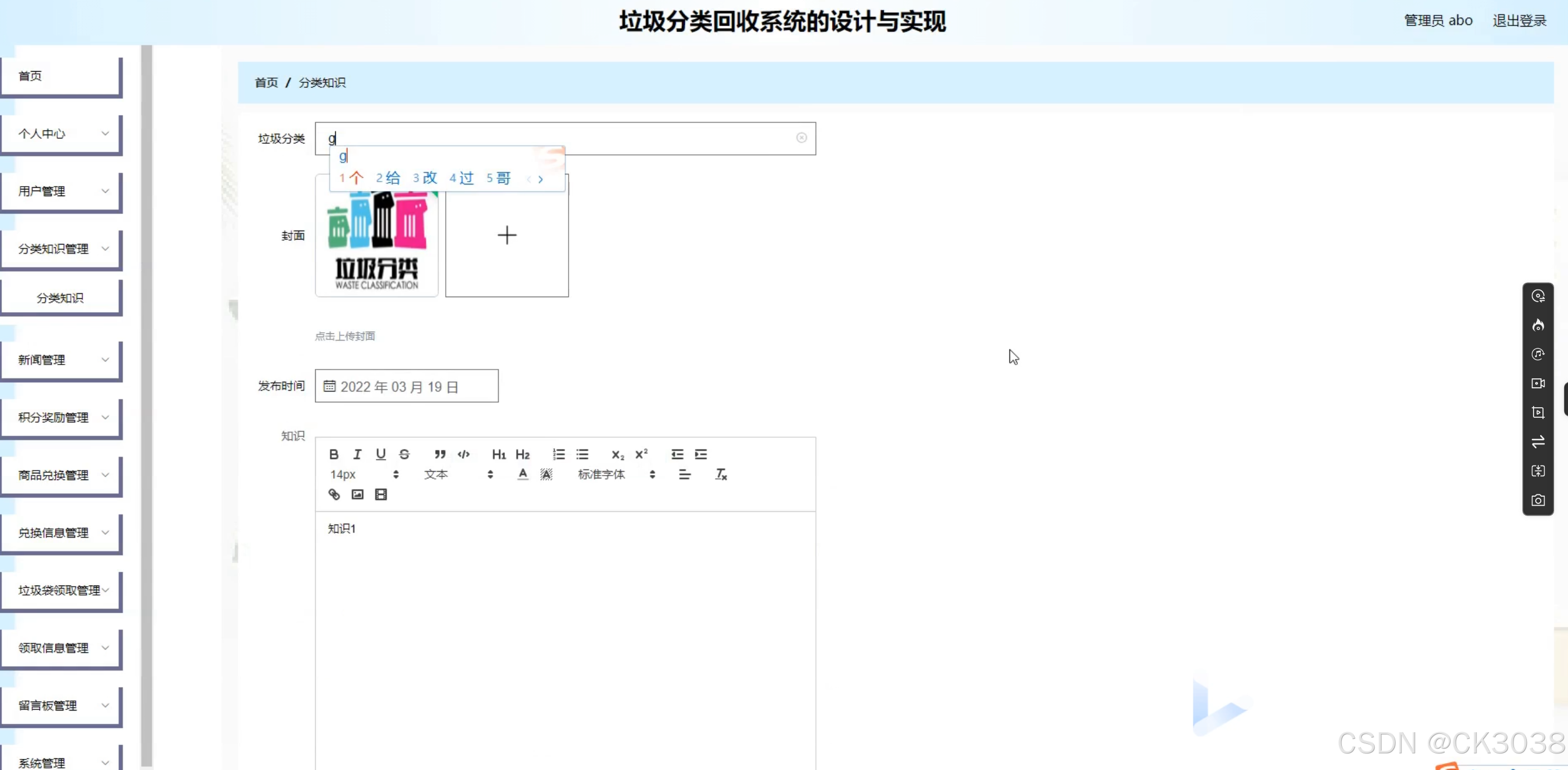Expand the 用户管理 sidebar menu
Screen dimensions: 1568x770
tap(61, 192)
